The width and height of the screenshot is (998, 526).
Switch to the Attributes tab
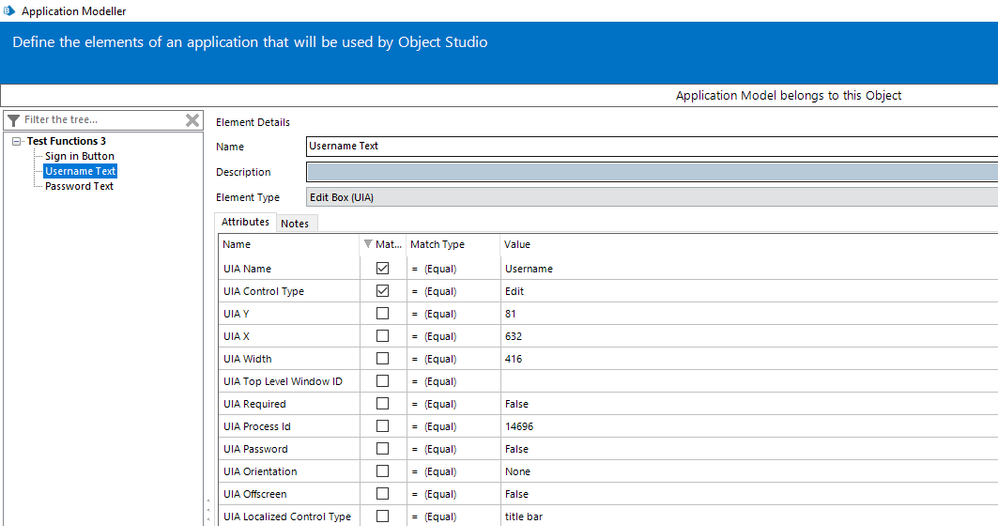[x=245, y=222]
